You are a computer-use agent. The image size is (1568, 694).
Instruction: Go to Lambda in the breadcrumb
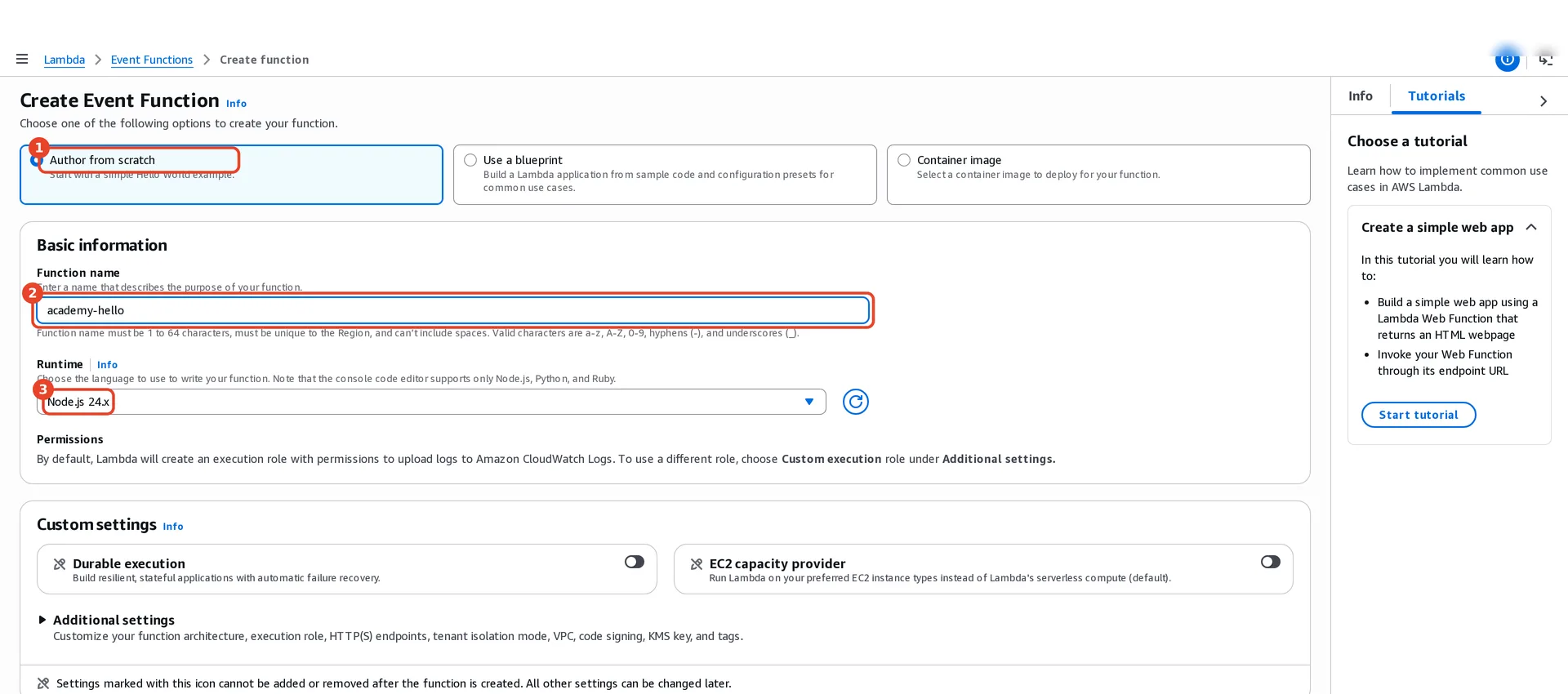pyautogui.click(x=65, y=60)
